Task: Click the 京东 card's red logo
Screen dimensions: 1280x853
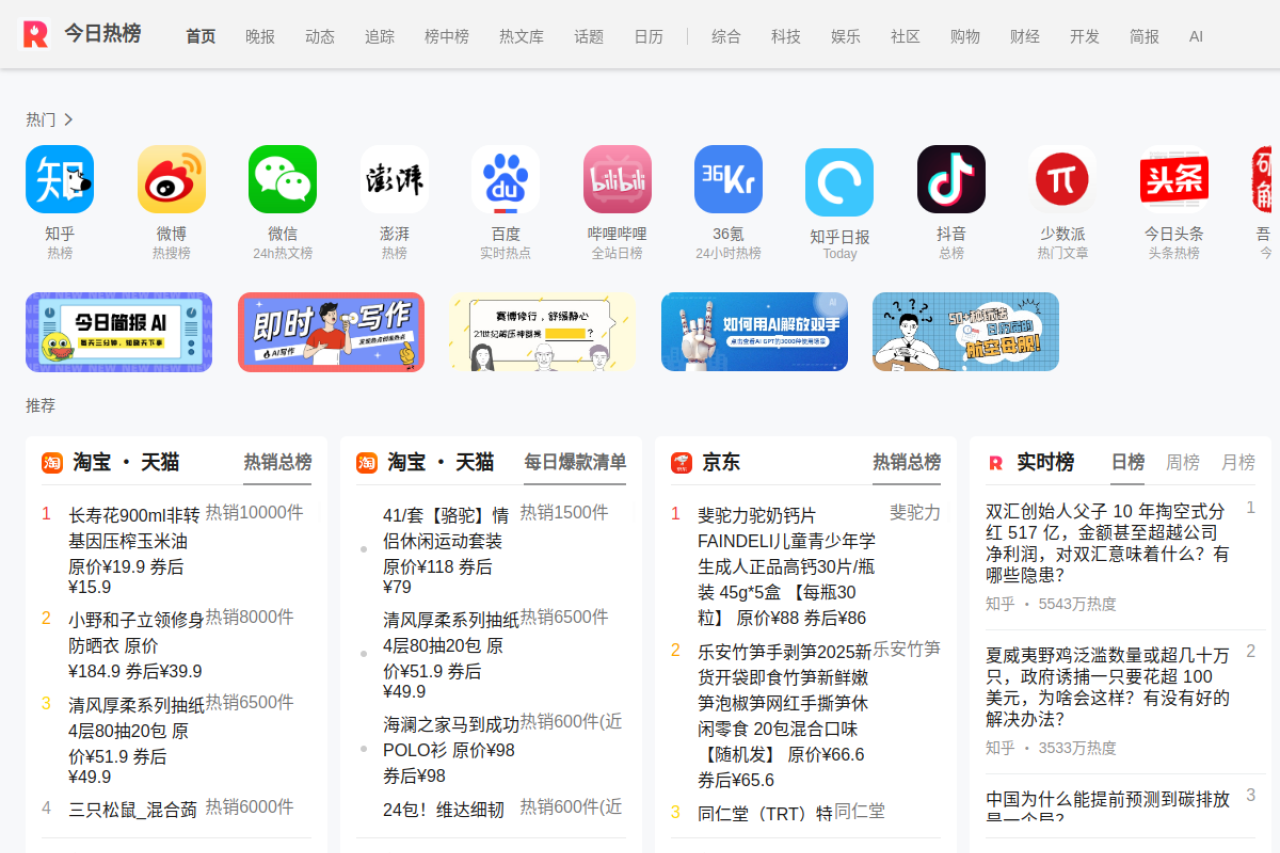Action: point(682,463)
